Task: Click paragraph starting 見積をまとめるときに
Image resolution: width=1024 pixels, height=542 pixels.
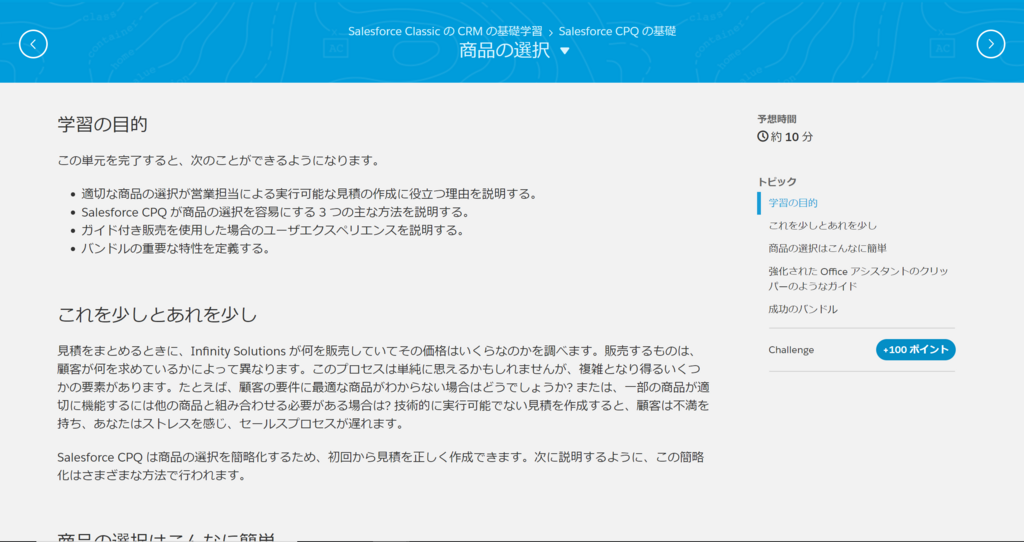Action: [x=383, y=387]
